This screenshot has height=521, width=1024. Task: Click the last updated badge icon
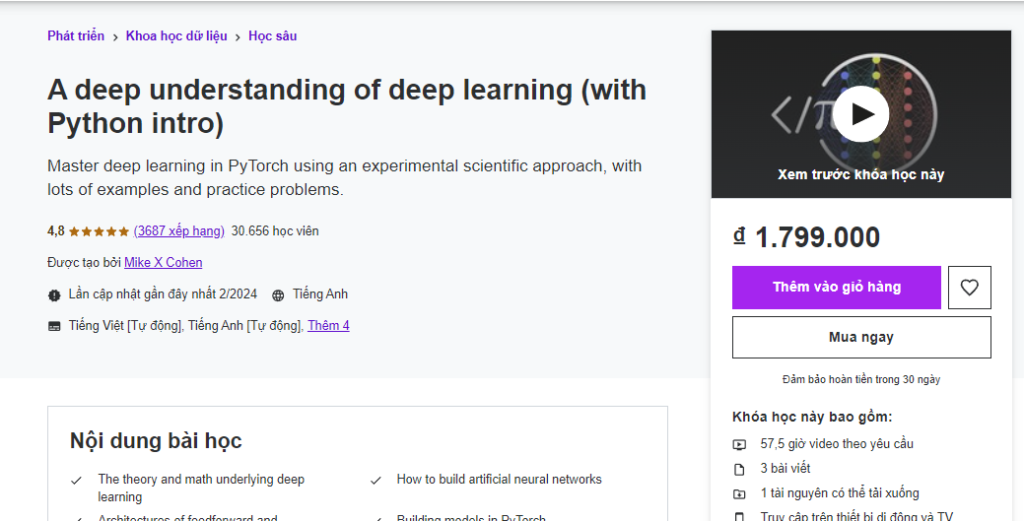pos(54,295)
